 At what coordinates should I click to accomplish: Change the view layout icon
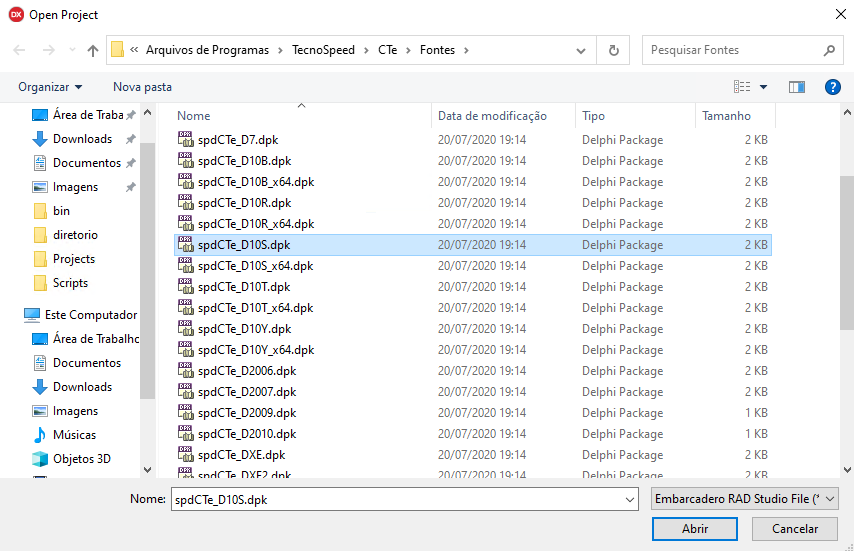pos(742,87)
